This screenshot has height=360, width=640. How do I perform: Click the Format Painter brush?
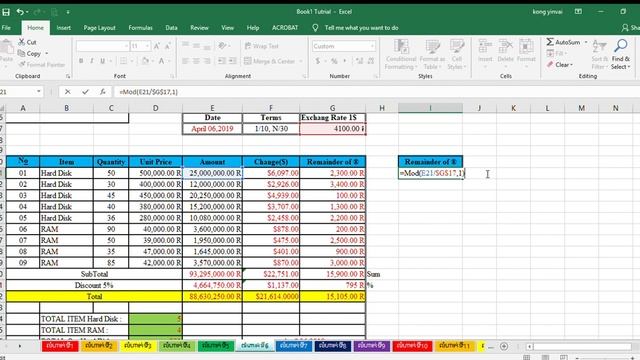pyautogui.click(x=22, y=64)
